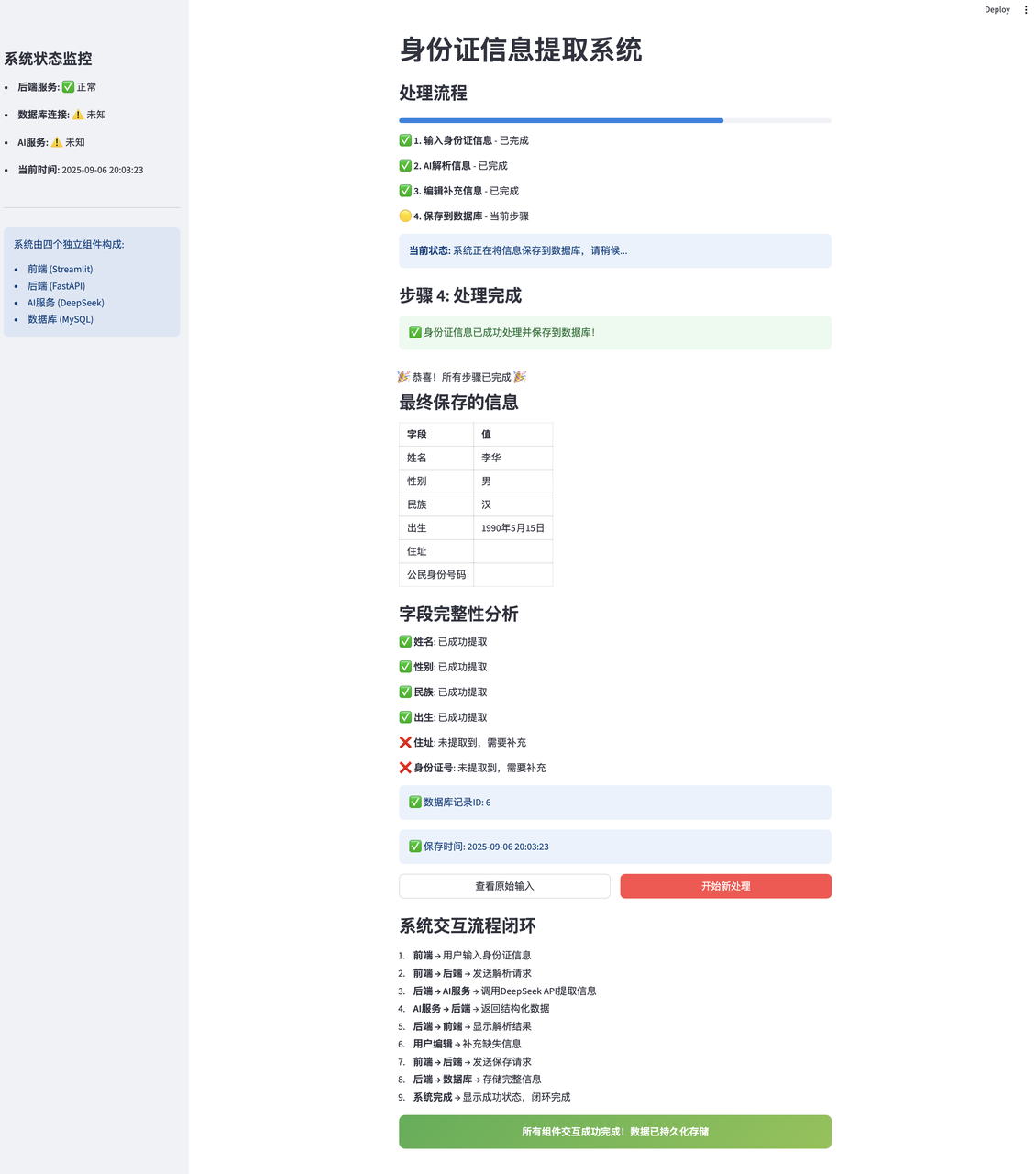Click warning icon beside 数据库连接
Screen dimensions: 1036x1174
(78, 115)
